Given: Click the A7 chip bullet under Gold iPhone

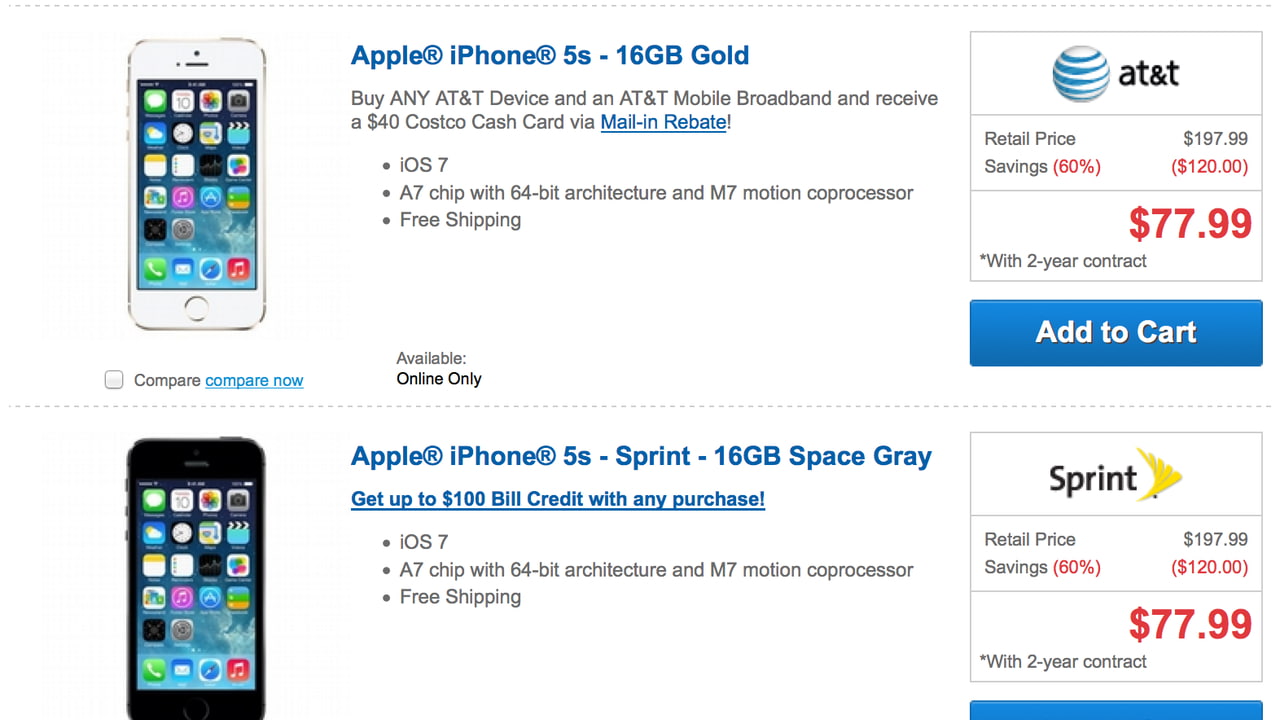Looking at the screenshot, I should pyautogui.click(x=656, y=193).
